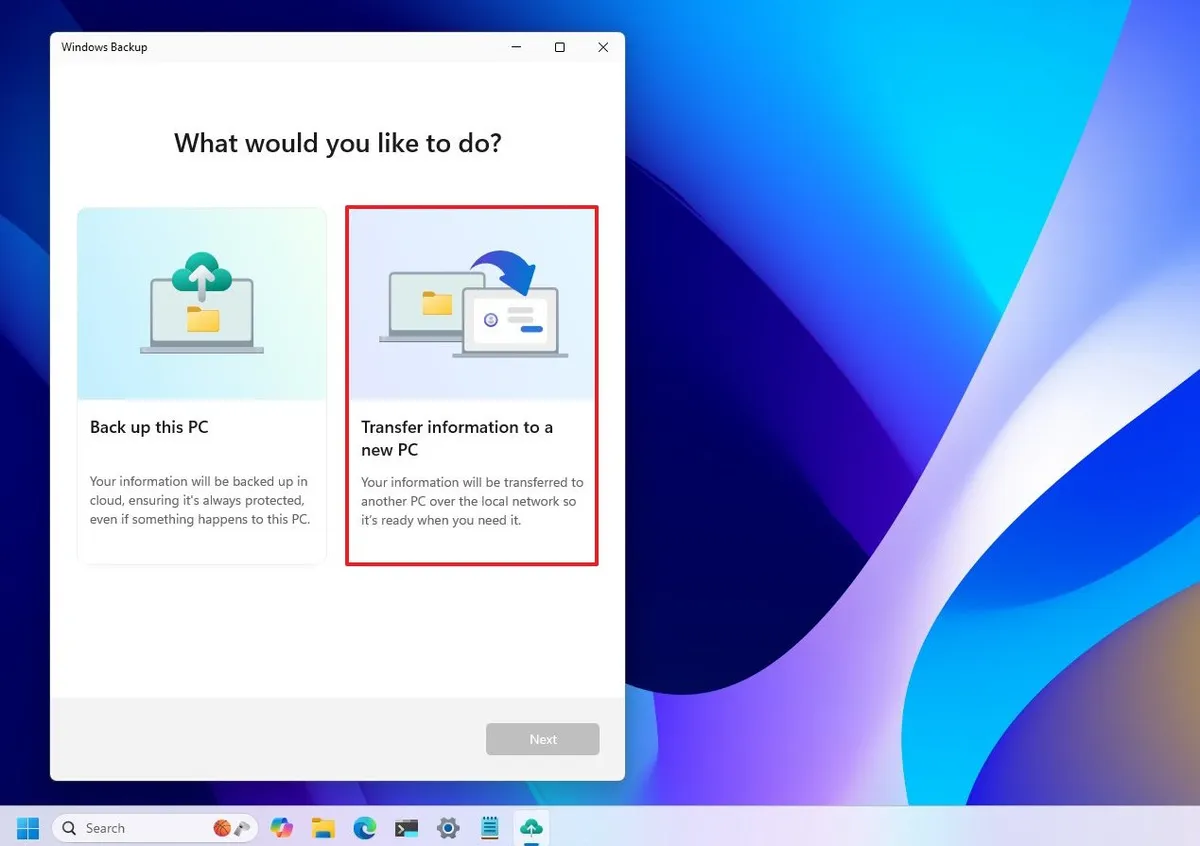Viewport: 1200px width, 846px height.
Task: Minimize the Windows Backup window
Action: pos(515,47)
